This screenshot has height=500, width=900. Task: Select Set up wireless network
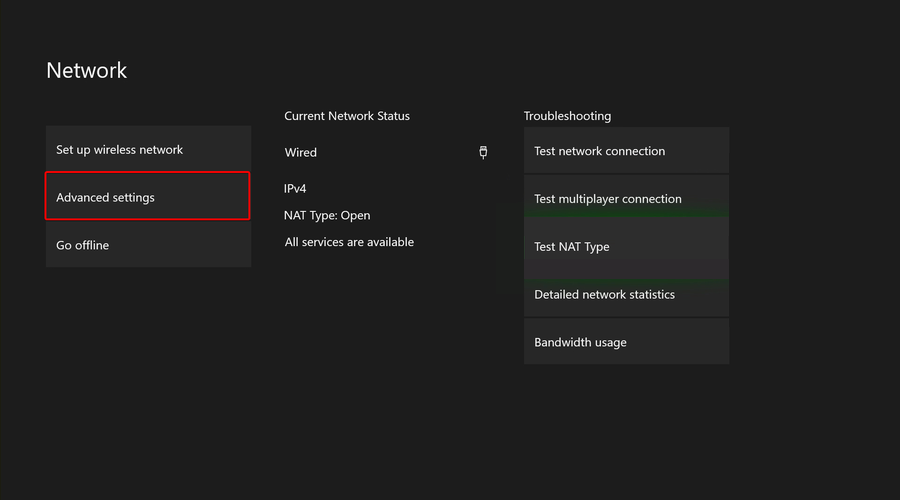(148, 149)
